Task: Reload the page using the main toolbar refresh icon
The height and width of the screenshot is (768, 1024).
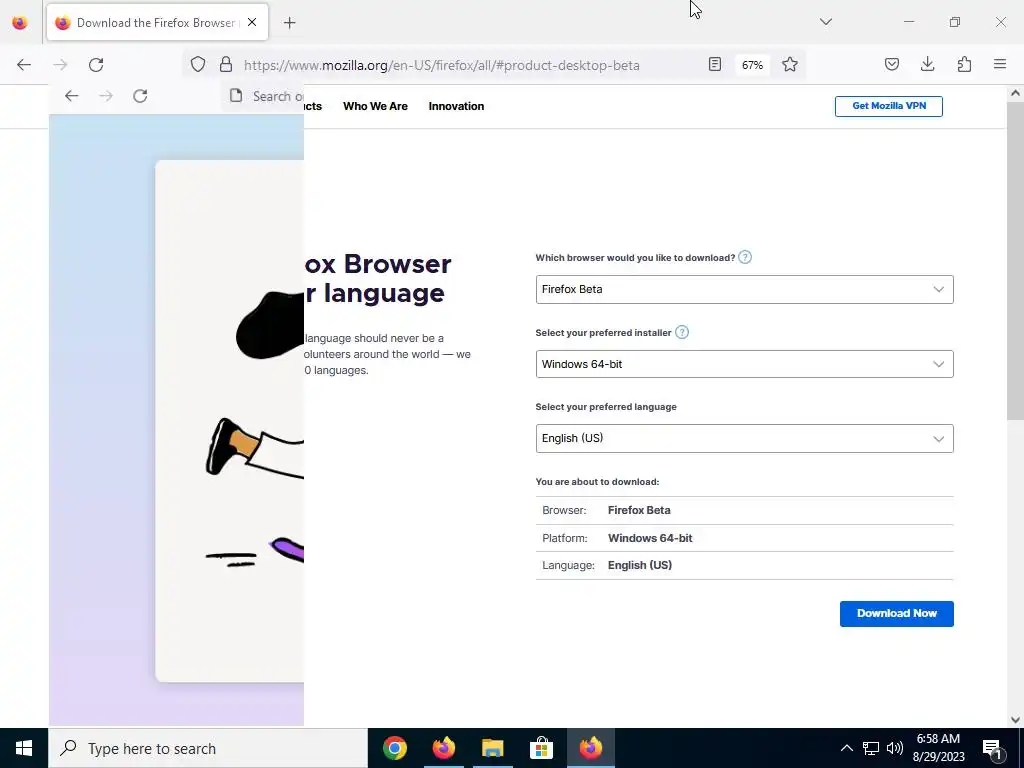Action: click(96, 65)
